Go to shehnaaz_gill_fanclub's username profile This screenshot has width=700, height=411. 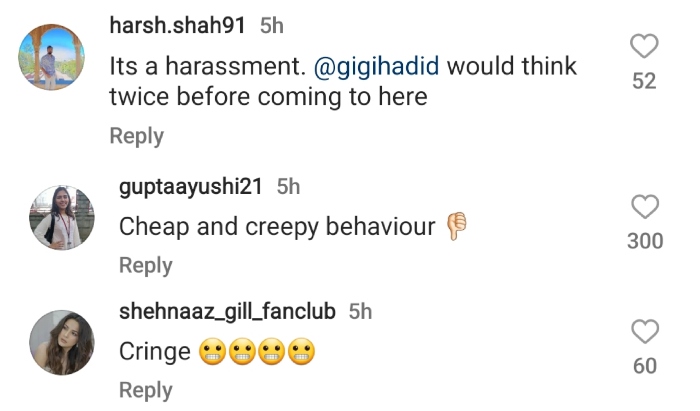point(227,311)
